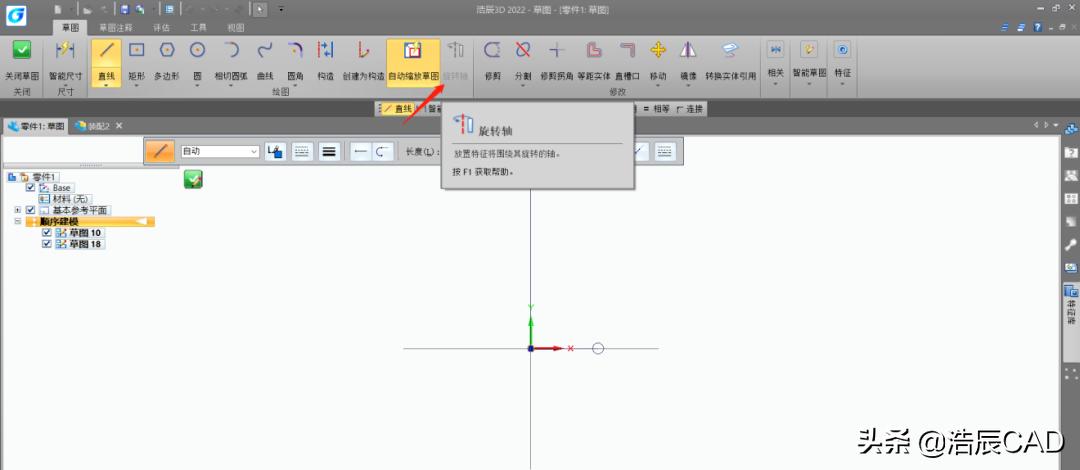Viewport: 1080px width, 470px height.
Task: Select the 修剪 trim tool
Action: coord(492,61)
